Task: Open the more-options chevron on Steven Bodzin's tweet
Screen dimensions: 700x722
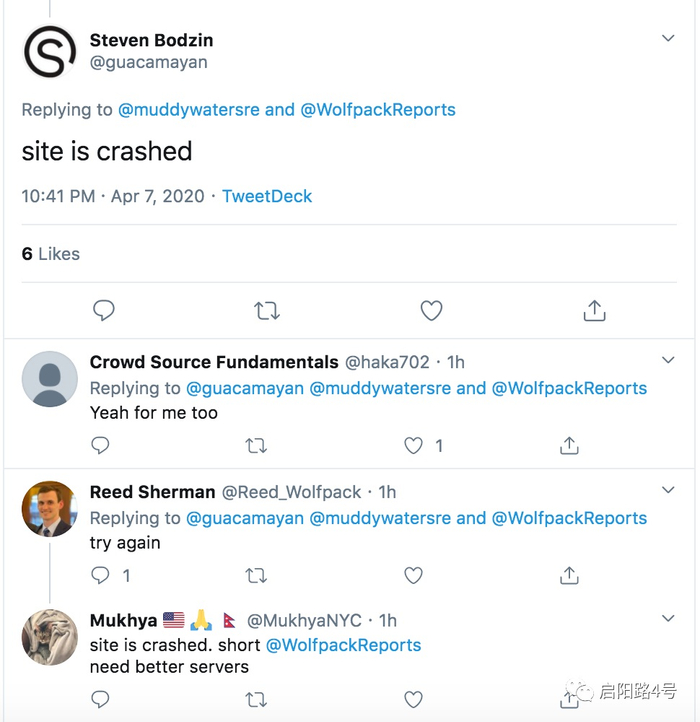Action: click(668, 38)
